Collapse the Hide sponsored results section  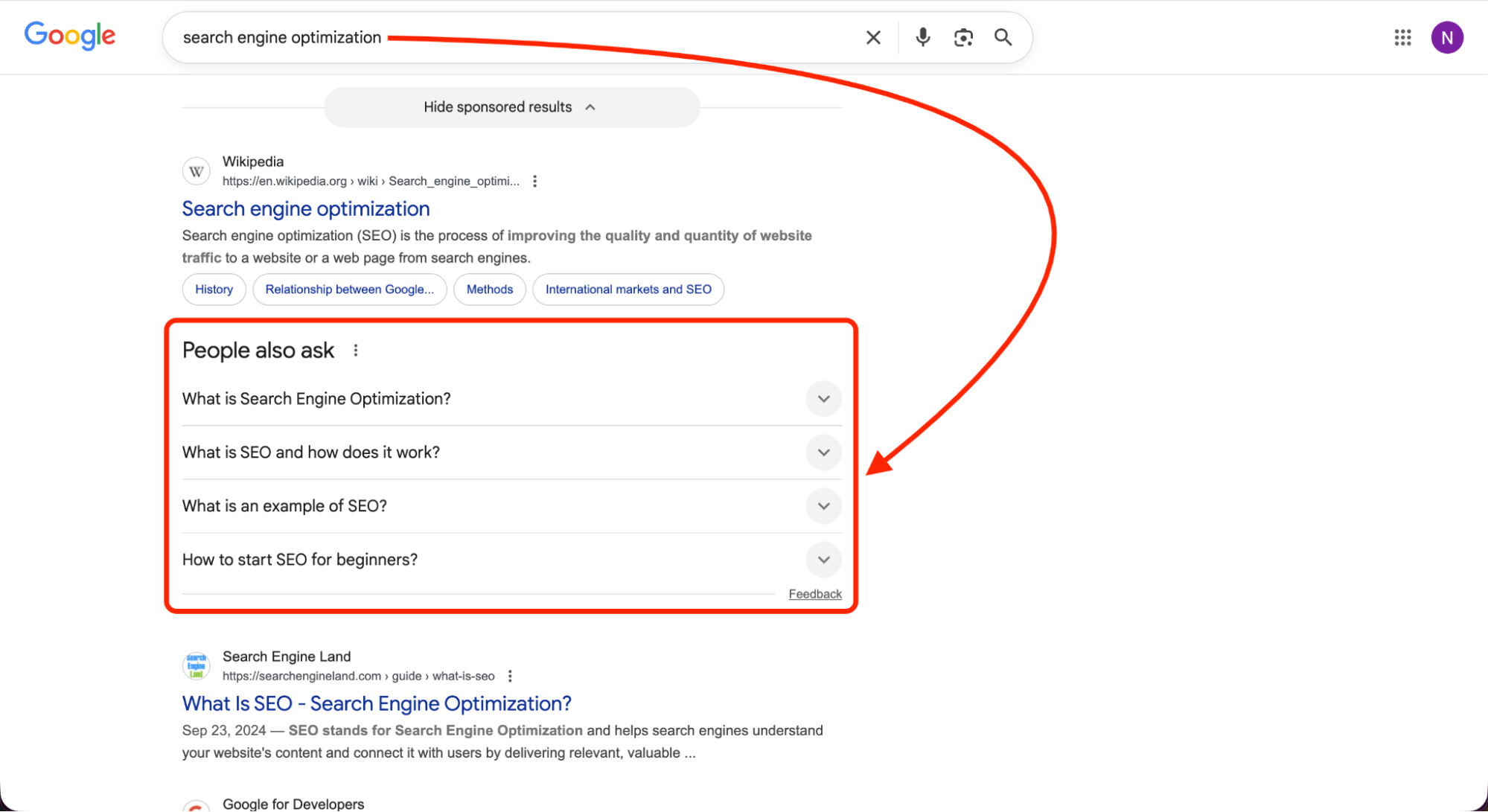[511, 106]
